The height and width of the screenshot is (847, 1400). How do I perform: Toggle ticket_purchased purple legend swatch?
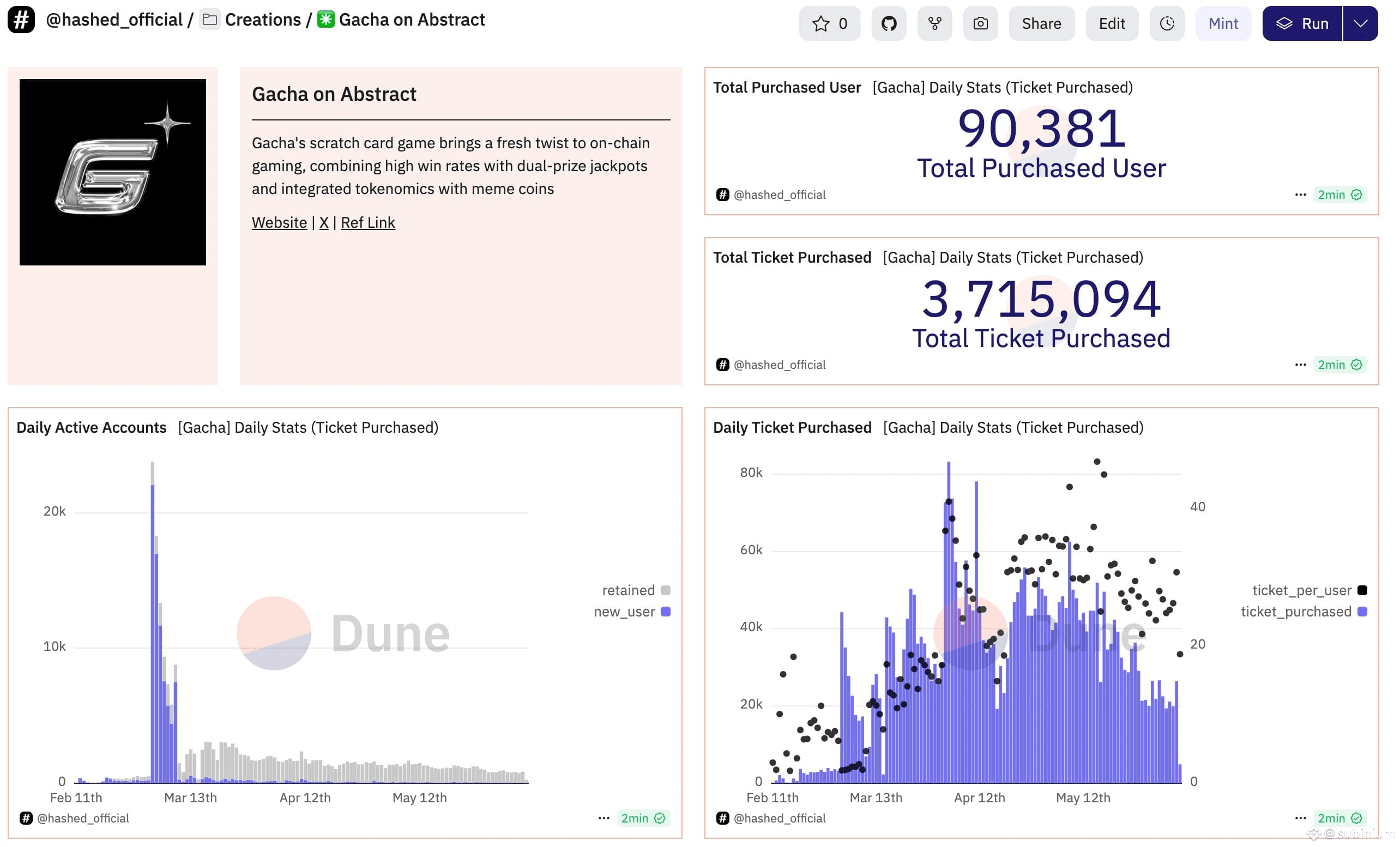(x=1362, y=612)
